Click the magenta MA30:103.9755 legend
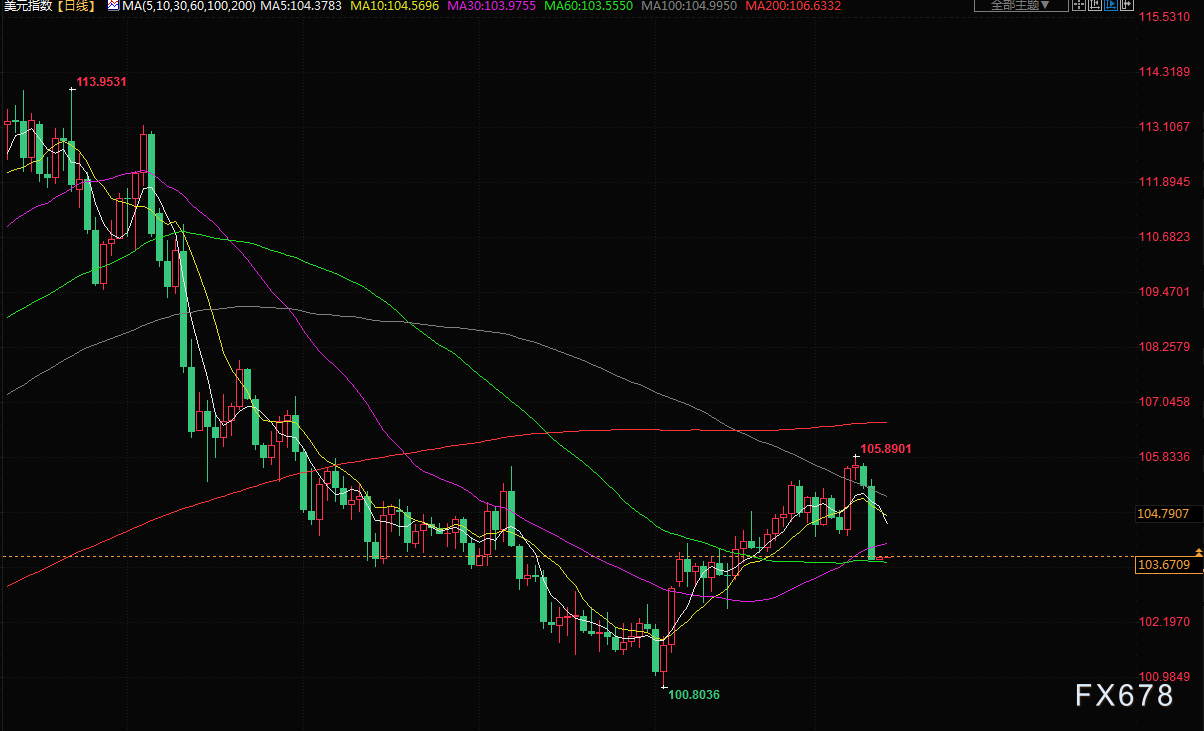The height and width of the screenshot is (731, 1204). tap(491, 6)
